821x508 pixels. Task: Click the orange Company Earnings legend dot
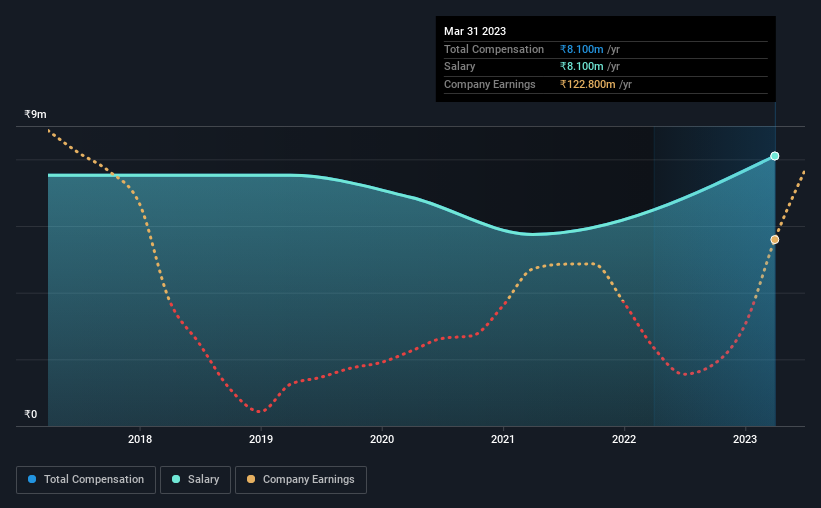(251, 479)
